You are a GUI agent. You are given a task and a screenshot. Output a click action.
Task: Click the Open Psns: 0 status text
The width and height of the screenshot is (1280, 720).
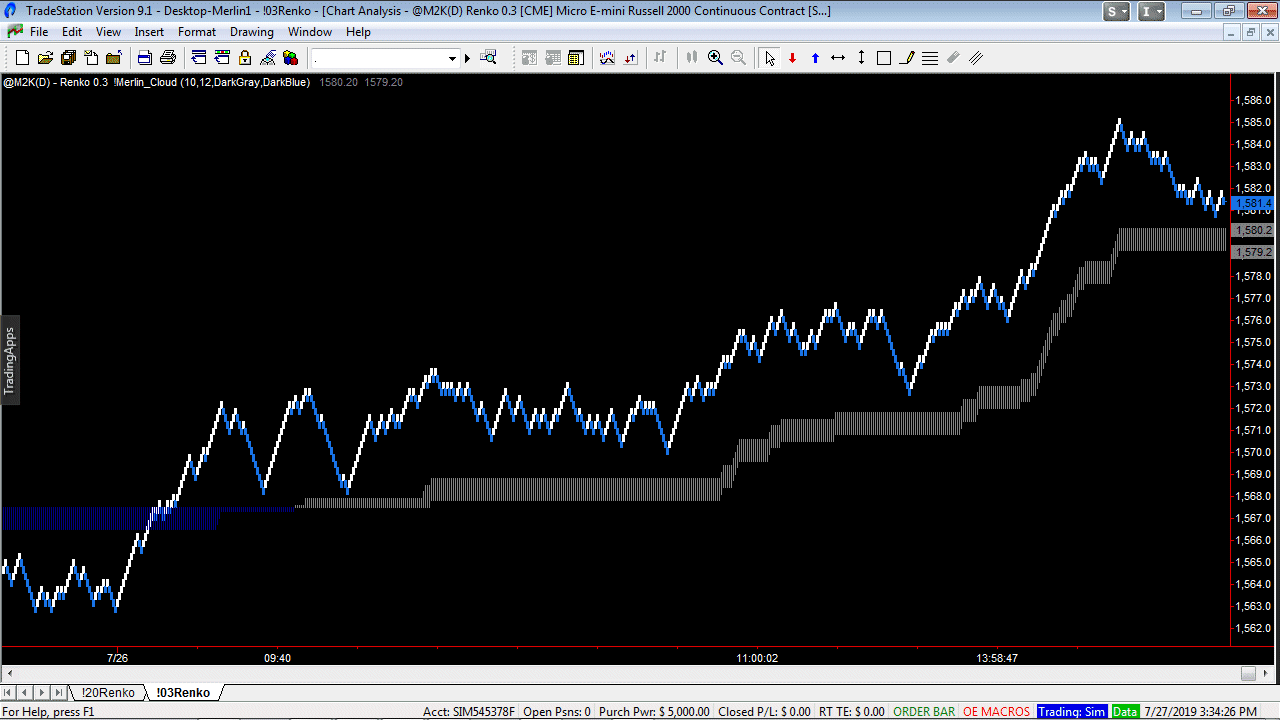point(557,712)
